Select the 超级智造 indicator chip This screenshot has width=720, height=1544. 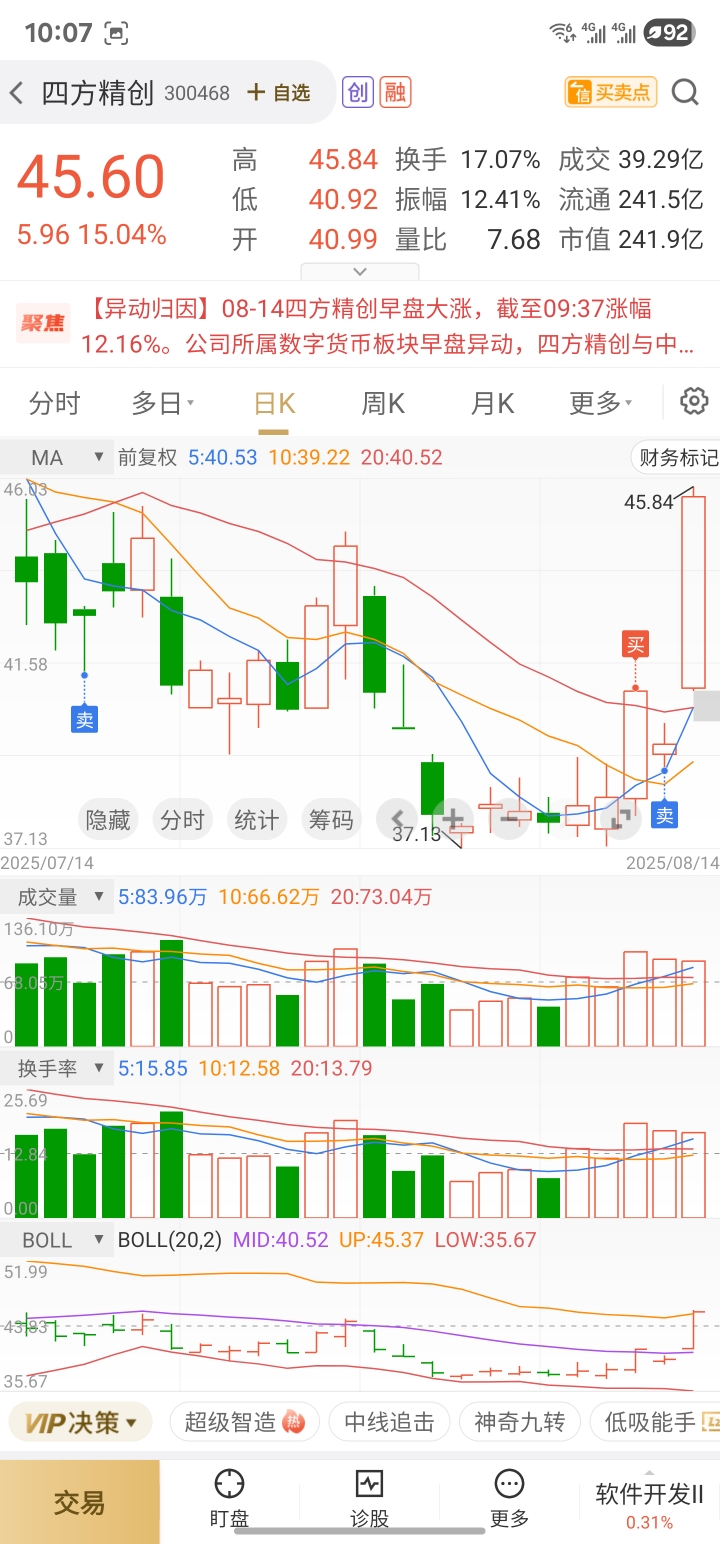coord(244,1422)
